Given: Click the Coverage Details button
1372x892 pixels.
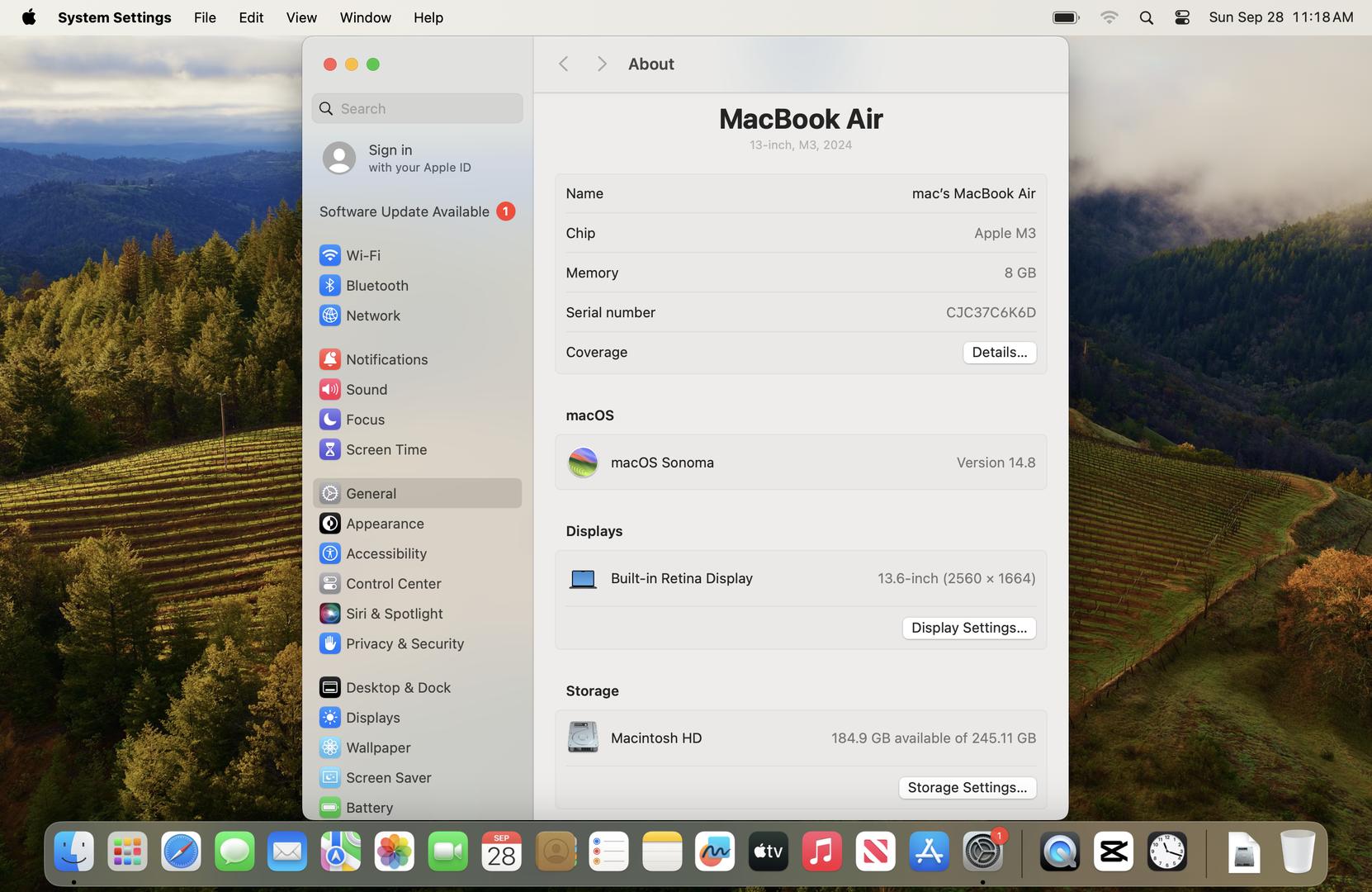Looking at the screenshot, I should 999,353.
